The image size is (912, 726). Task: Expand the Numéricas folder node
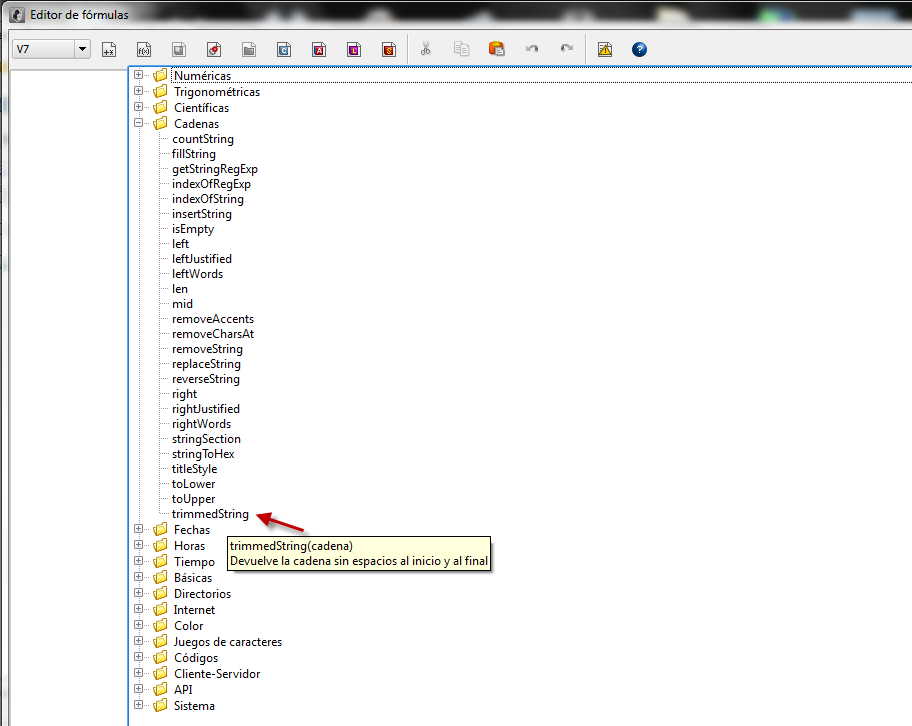tap(138, 75)
